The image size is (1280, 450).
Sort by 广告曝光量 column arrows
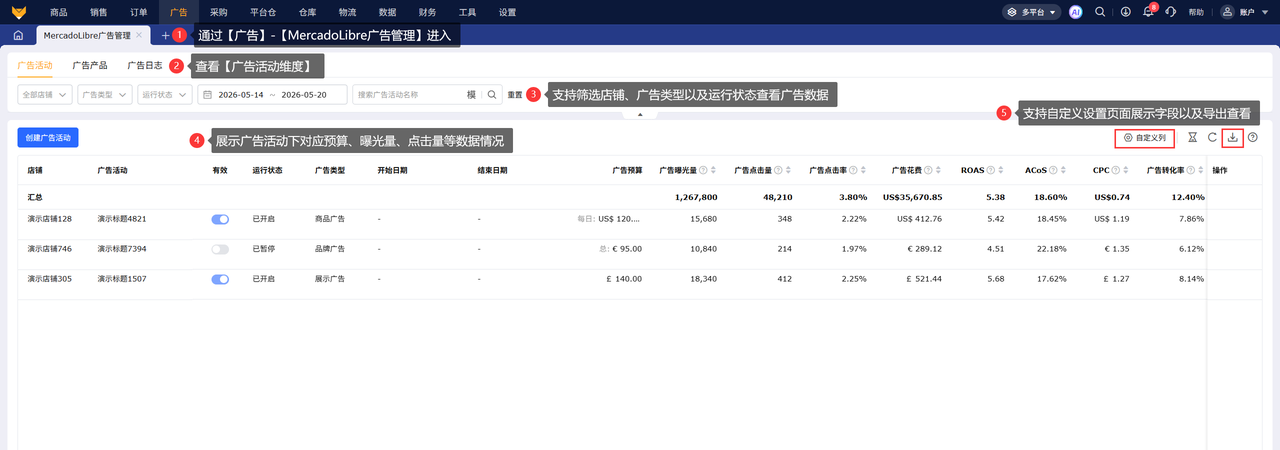point(714,170)
